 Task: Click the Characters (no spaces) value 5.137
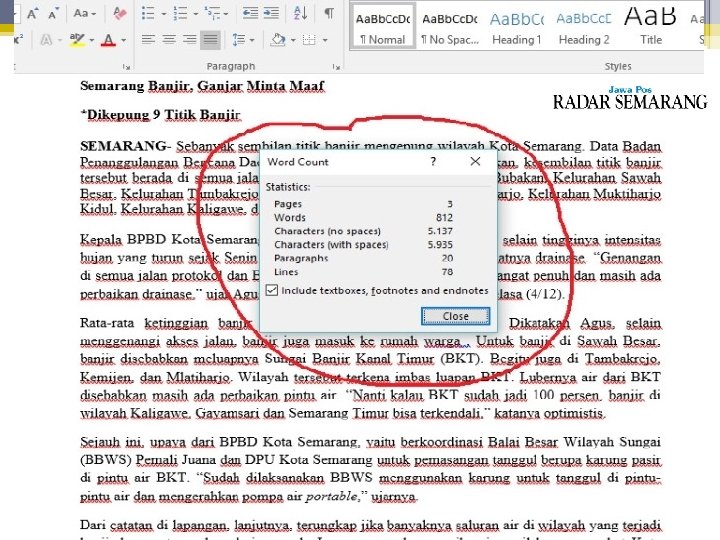(x=440, y=231)
